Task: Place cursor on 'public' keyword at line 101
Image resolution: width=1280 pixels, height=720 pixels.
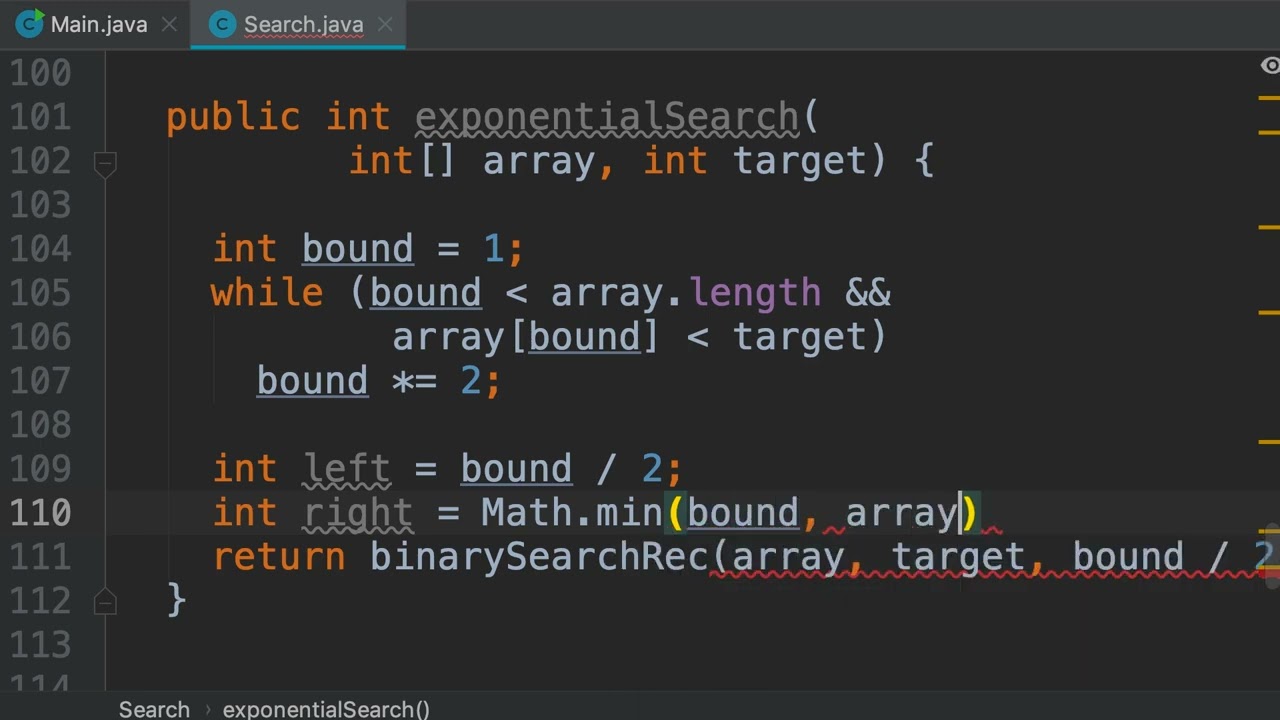Action: [x=233, y=118]
